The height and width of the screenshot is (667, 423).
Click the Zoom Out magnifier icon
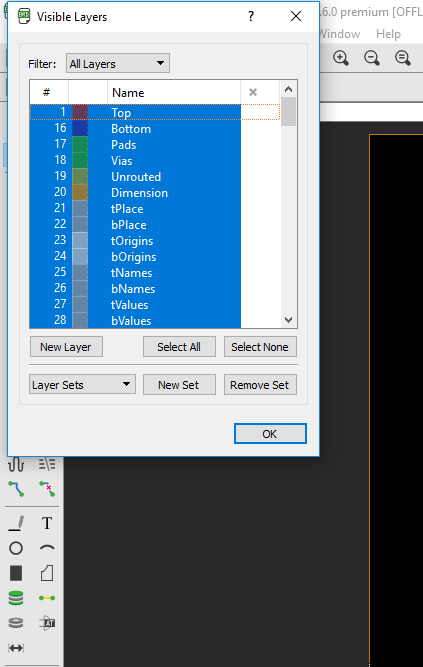click(x=372, y=57)
